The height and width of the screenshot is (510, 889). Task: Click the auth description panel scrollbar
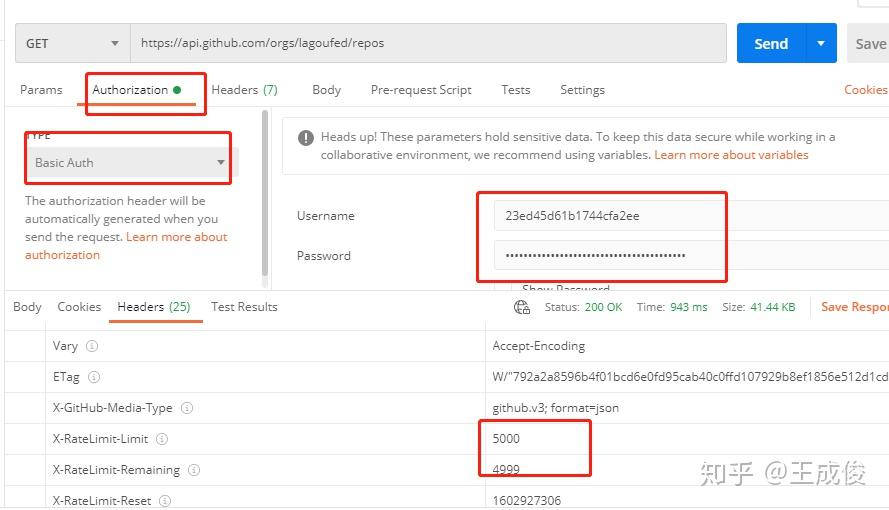point(264,190)
